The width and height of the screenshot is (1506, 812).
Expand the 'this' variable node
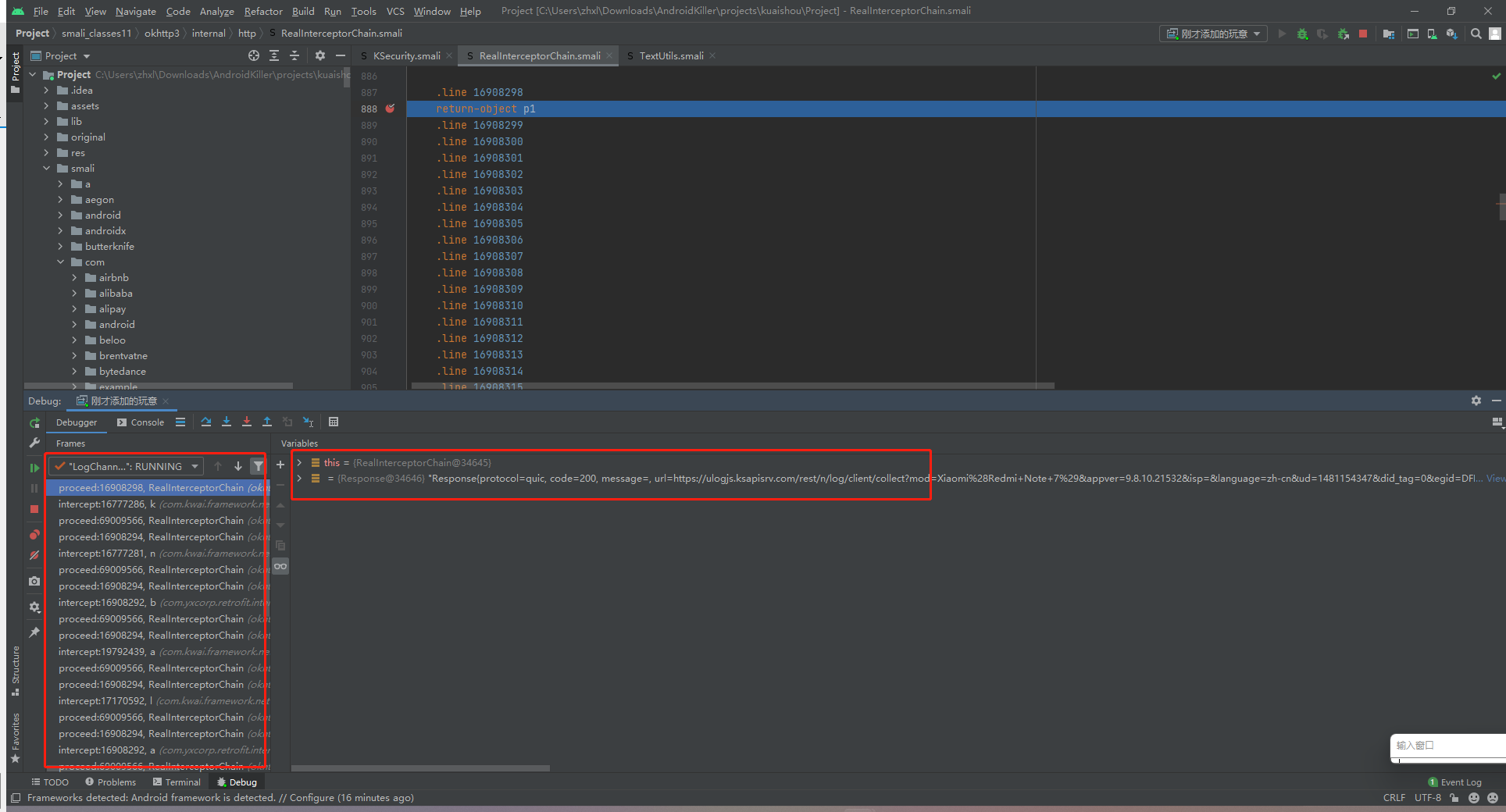coord(299,462)
